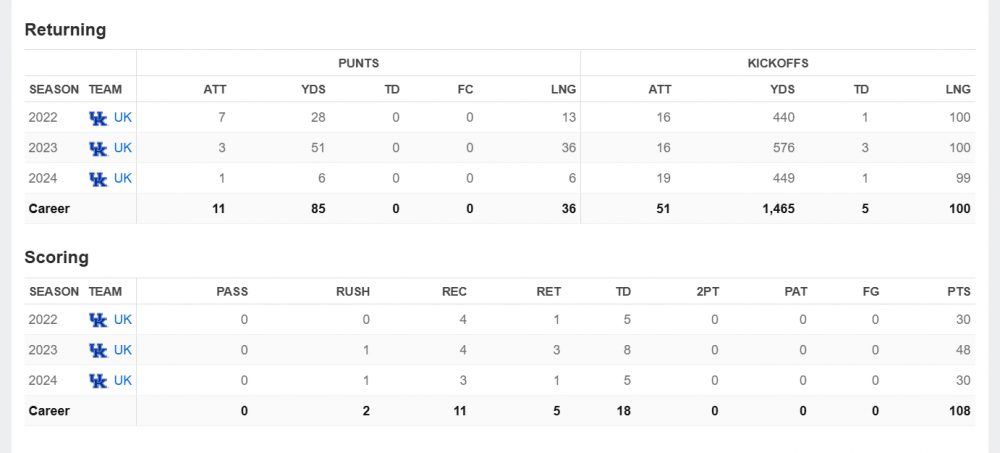
Task: Click the UK logo in 2023 Scoring row
Action: click(98, 350)
